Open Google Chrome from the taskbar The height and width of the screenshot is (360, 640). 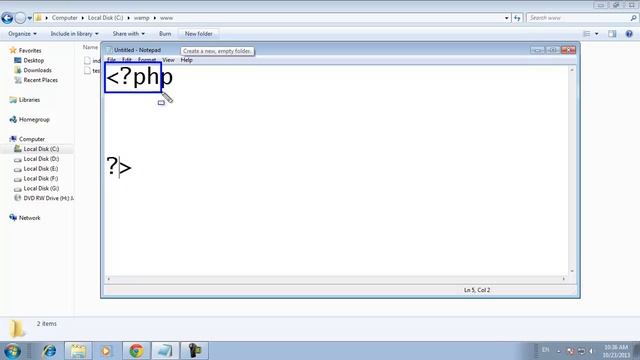pyautogui.click(x=136, y=351)
